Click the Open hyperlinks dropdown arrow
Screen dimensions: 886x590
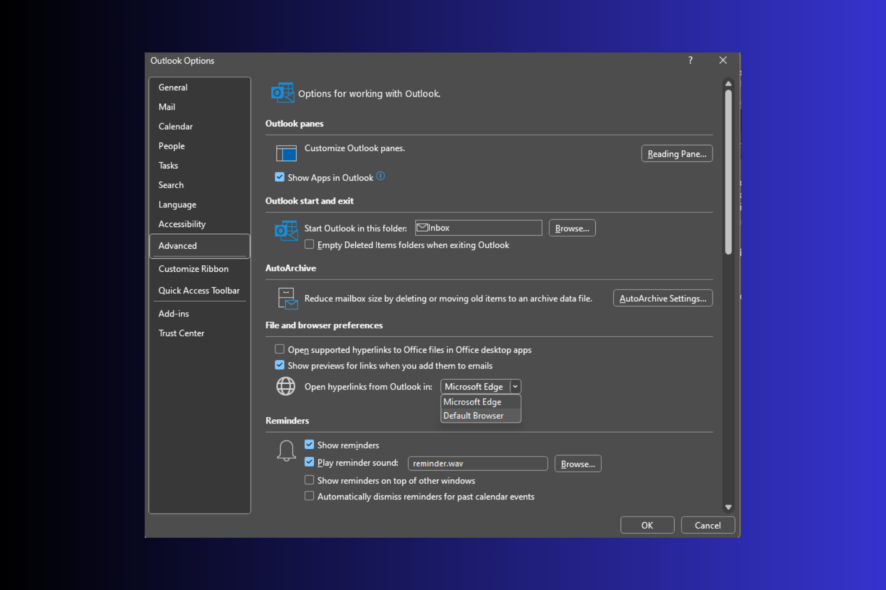coord(514,386)
